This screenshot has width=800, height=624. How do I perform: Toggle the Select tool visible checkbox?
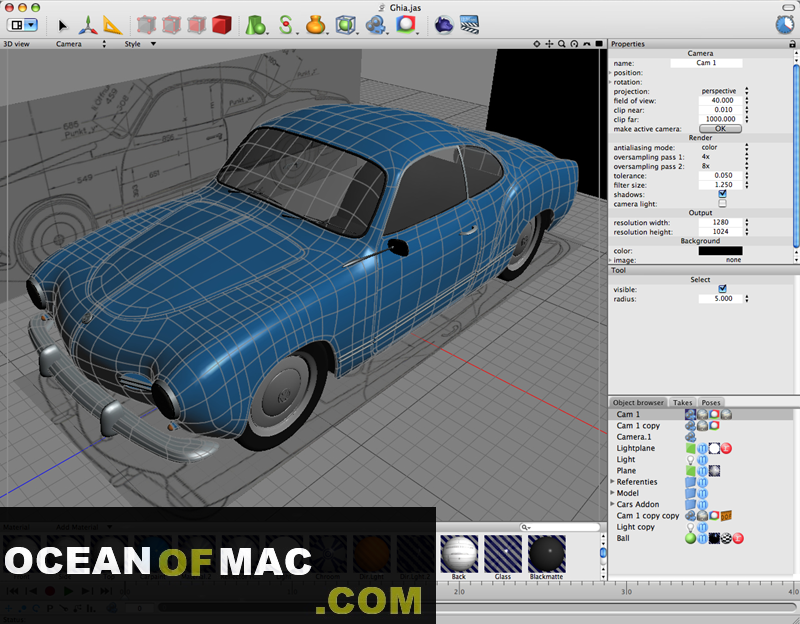click(722, 289)
